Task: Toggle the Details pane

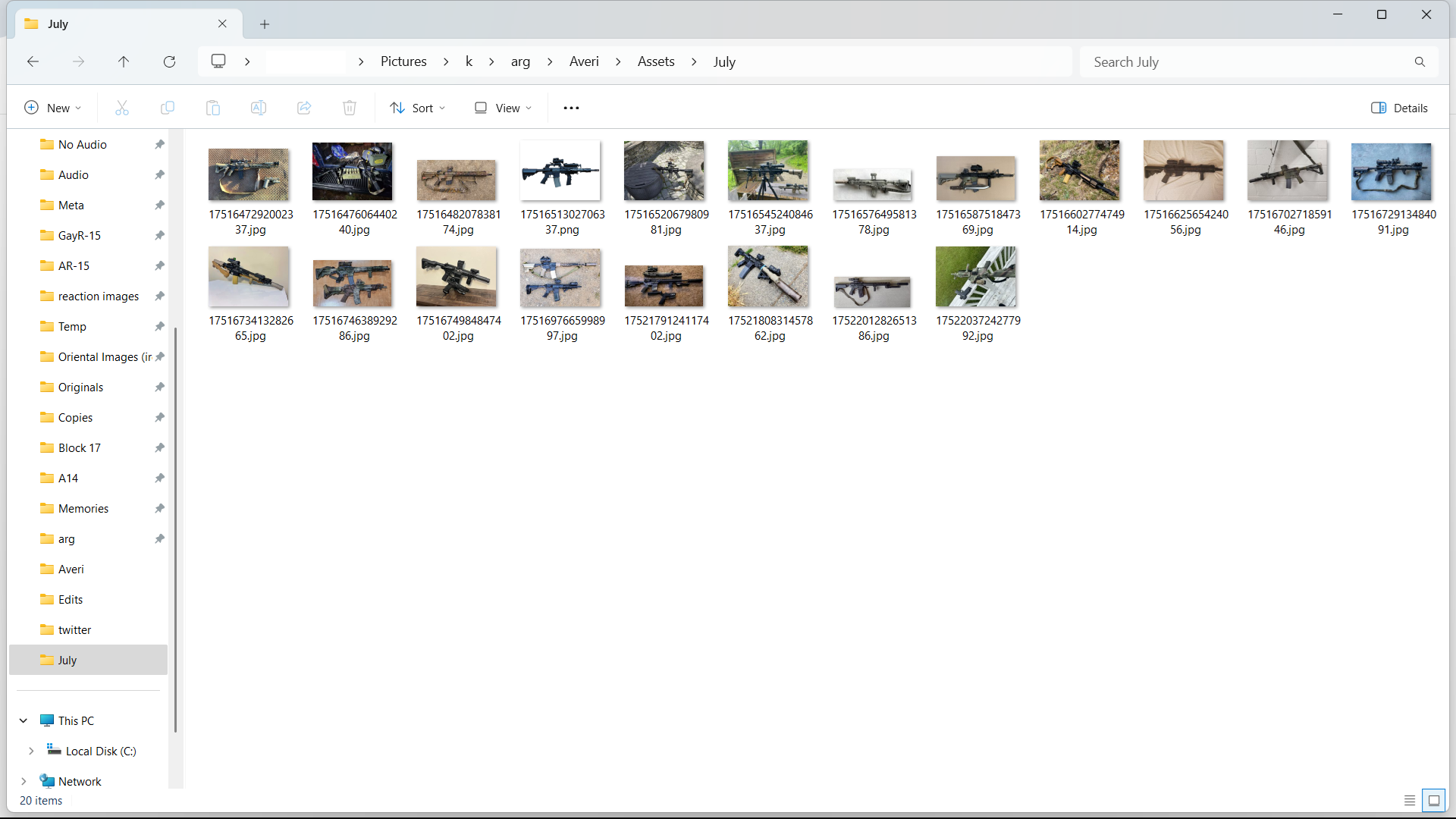Action: pyautogui.click(x=1399, y=108)
